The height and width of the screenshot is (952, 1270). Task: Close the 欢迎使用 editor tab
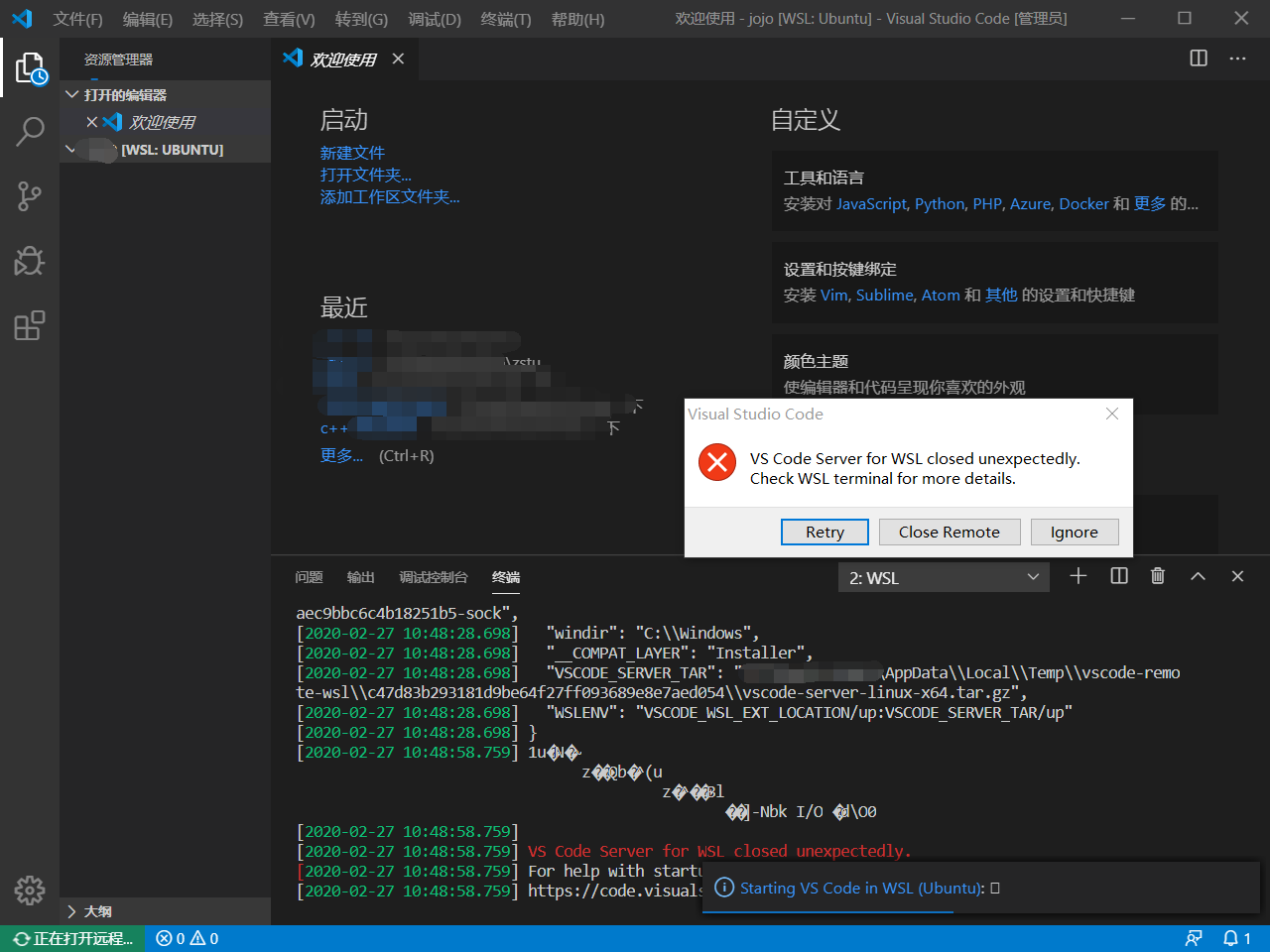[x=398, y=59]
